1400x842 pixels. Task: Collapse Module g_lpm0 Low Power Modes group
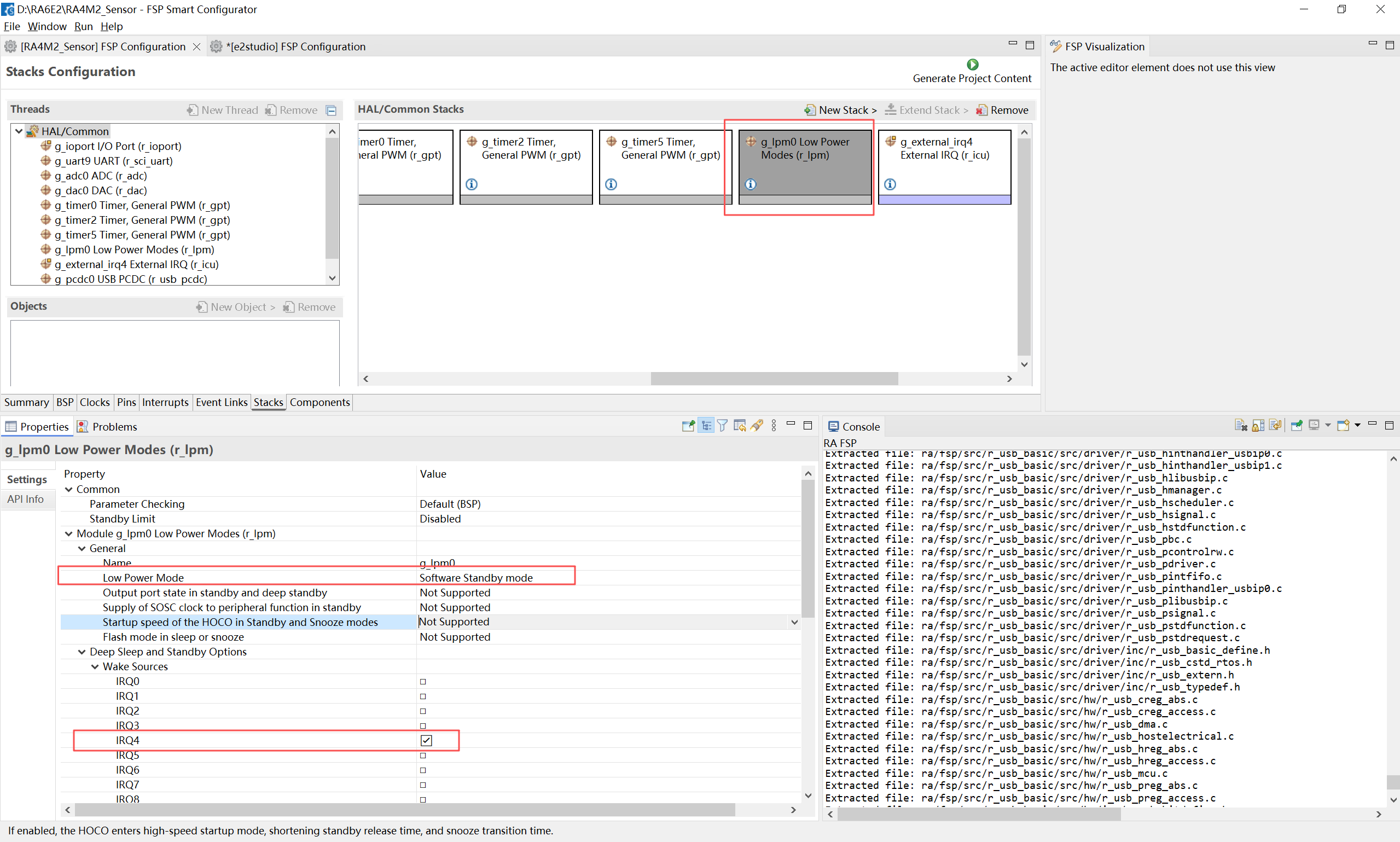(68, 533)
